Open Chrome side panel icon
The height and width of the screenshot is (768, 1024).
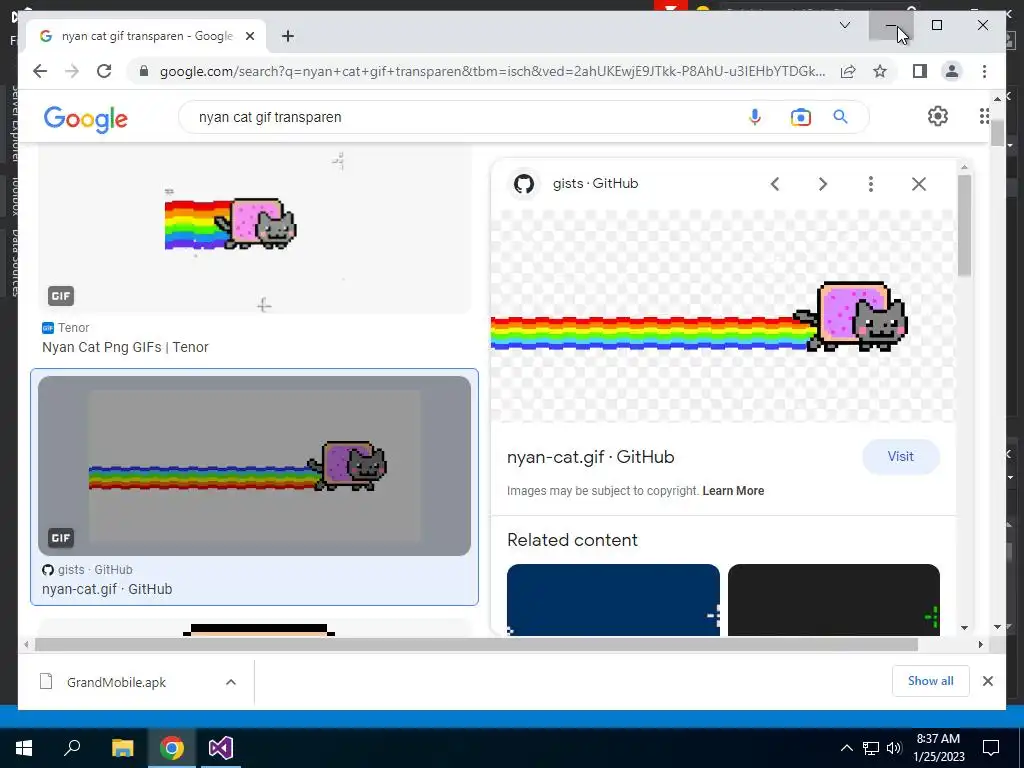pos(920,71)
